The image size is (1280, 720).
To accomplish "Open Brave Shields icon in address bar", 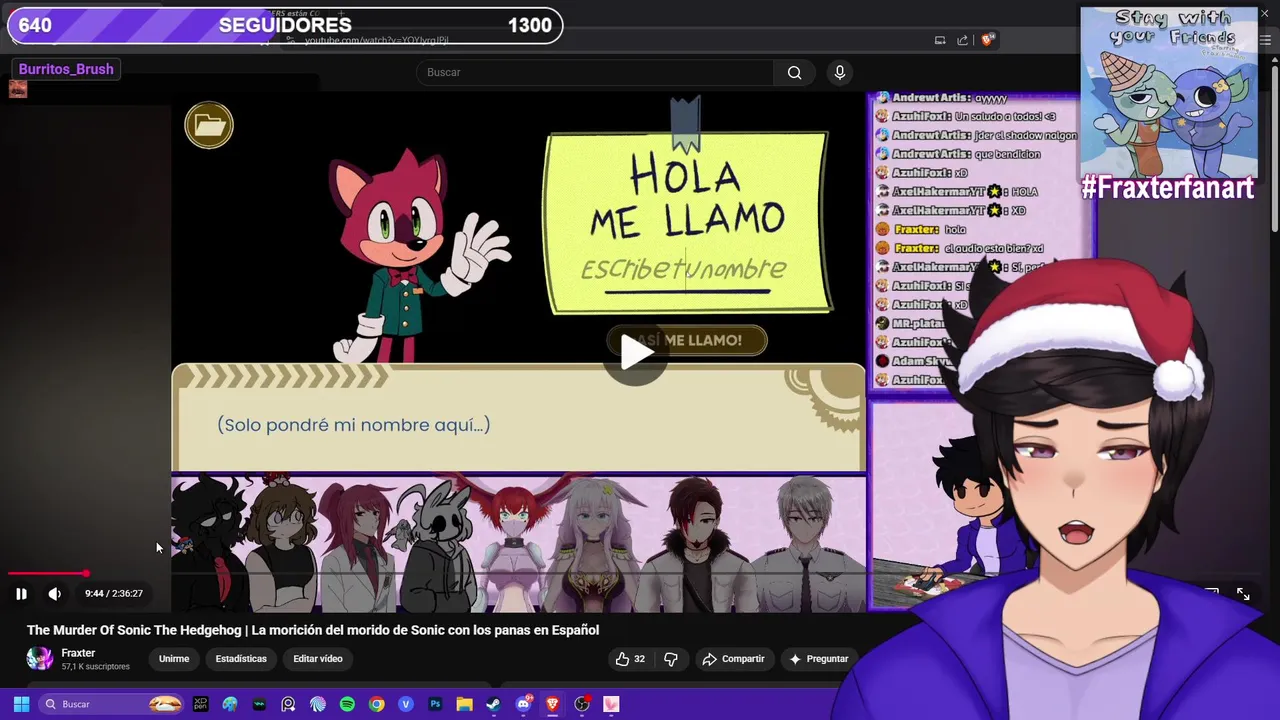I will point(988,40).
